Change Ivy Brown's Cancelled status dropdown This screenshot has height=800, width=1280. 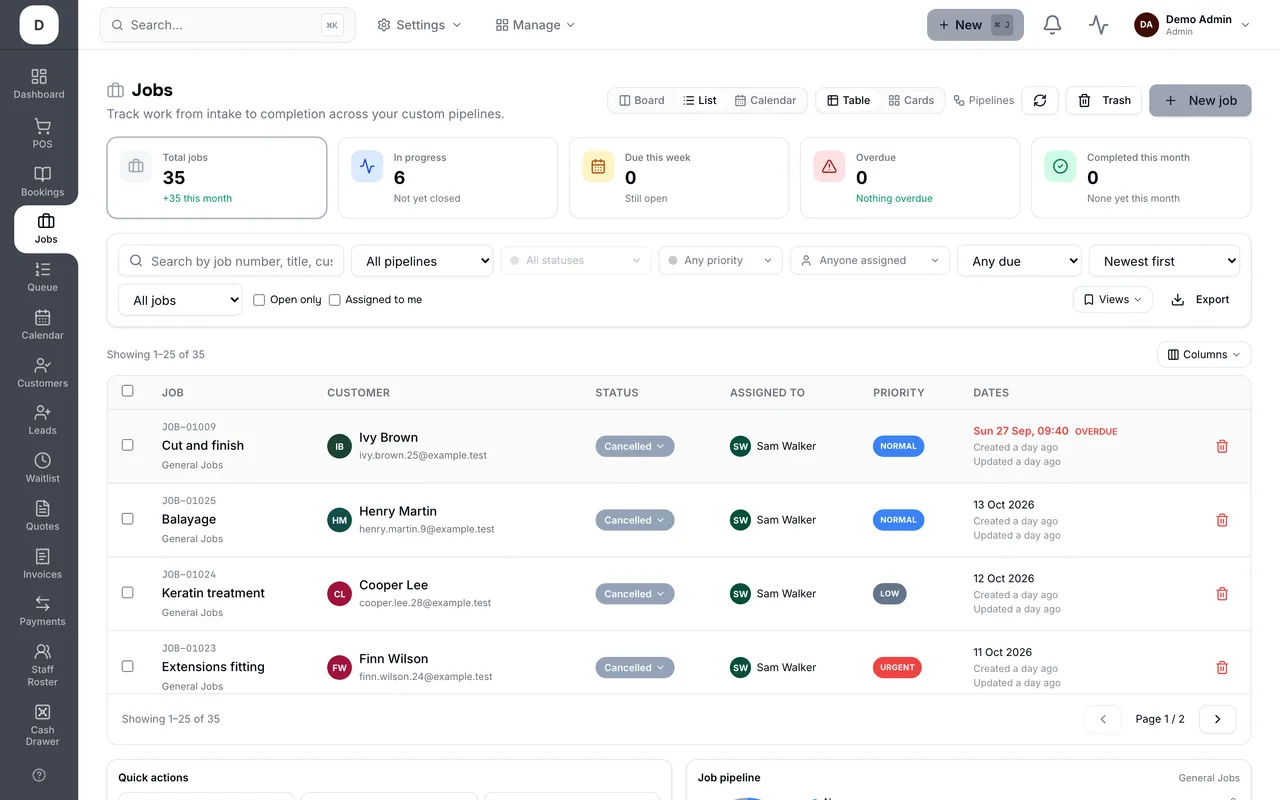tap(635, 446)
